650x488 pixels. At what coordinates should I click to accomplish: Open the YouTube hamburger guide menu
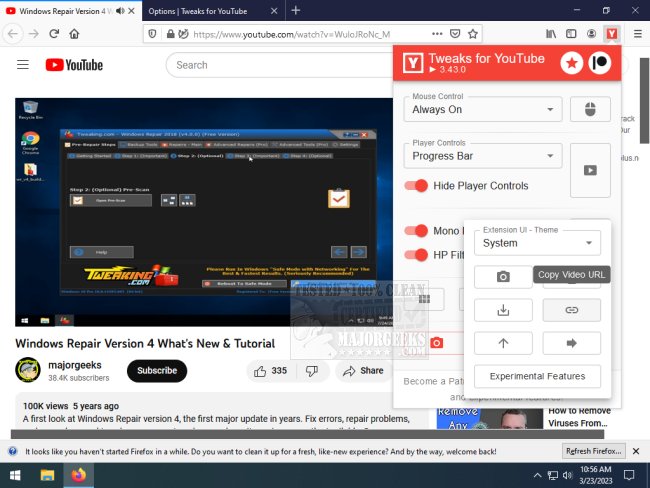click(23, 65)
